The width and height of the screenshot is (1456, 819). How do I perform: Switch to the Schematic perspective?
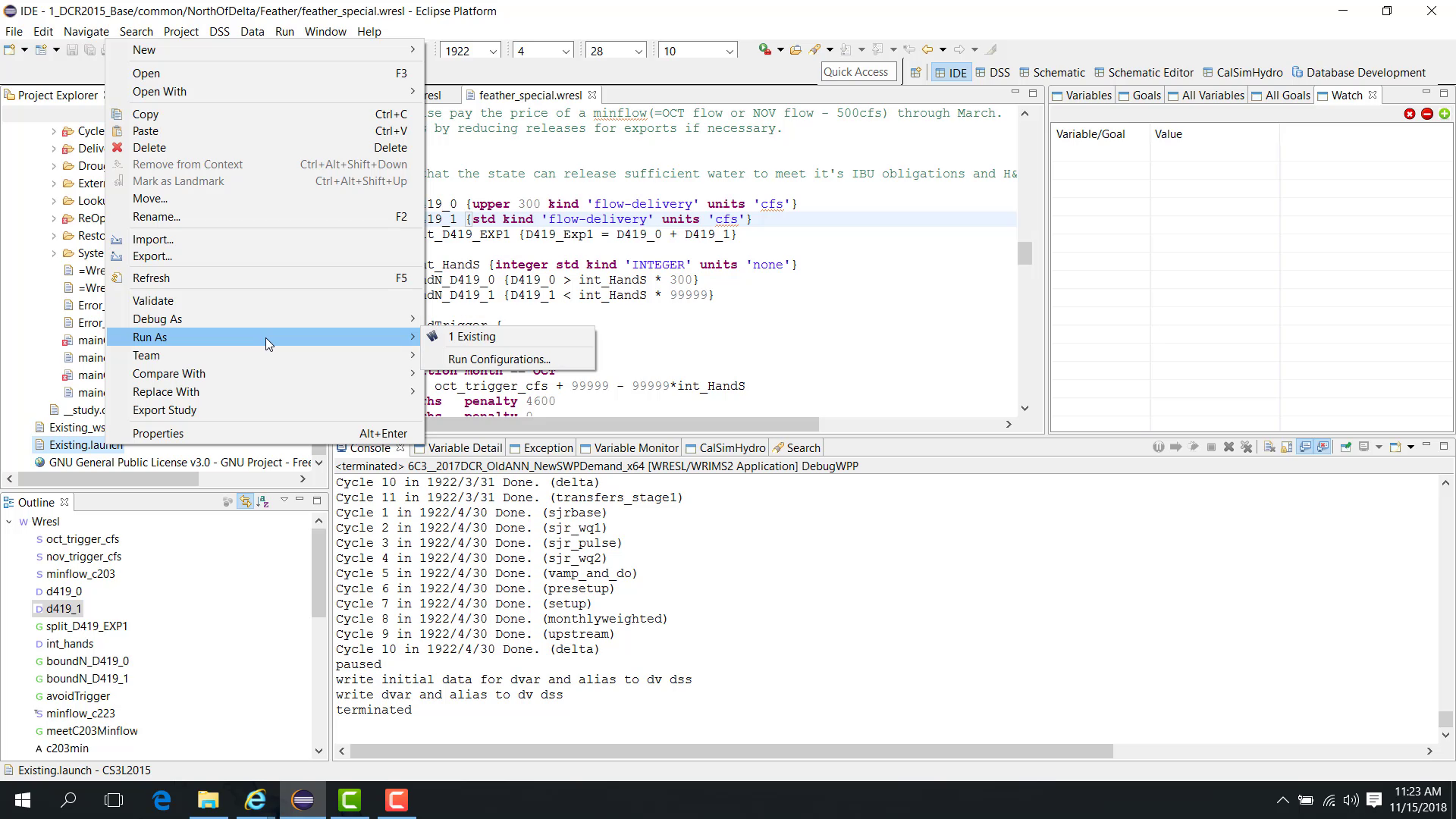tap(1052, 73)
